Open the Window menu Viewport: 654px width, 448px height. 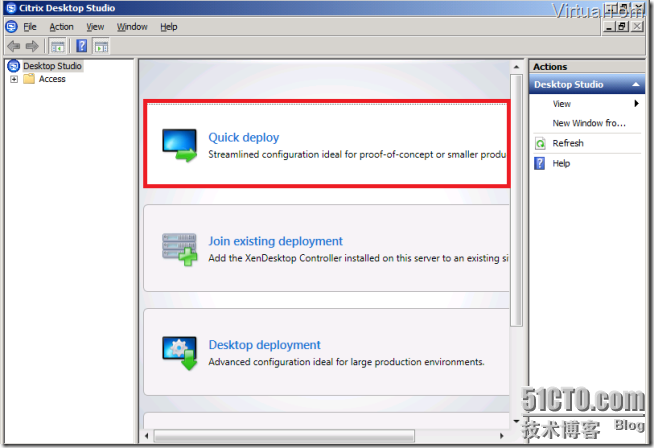(132, 27)
